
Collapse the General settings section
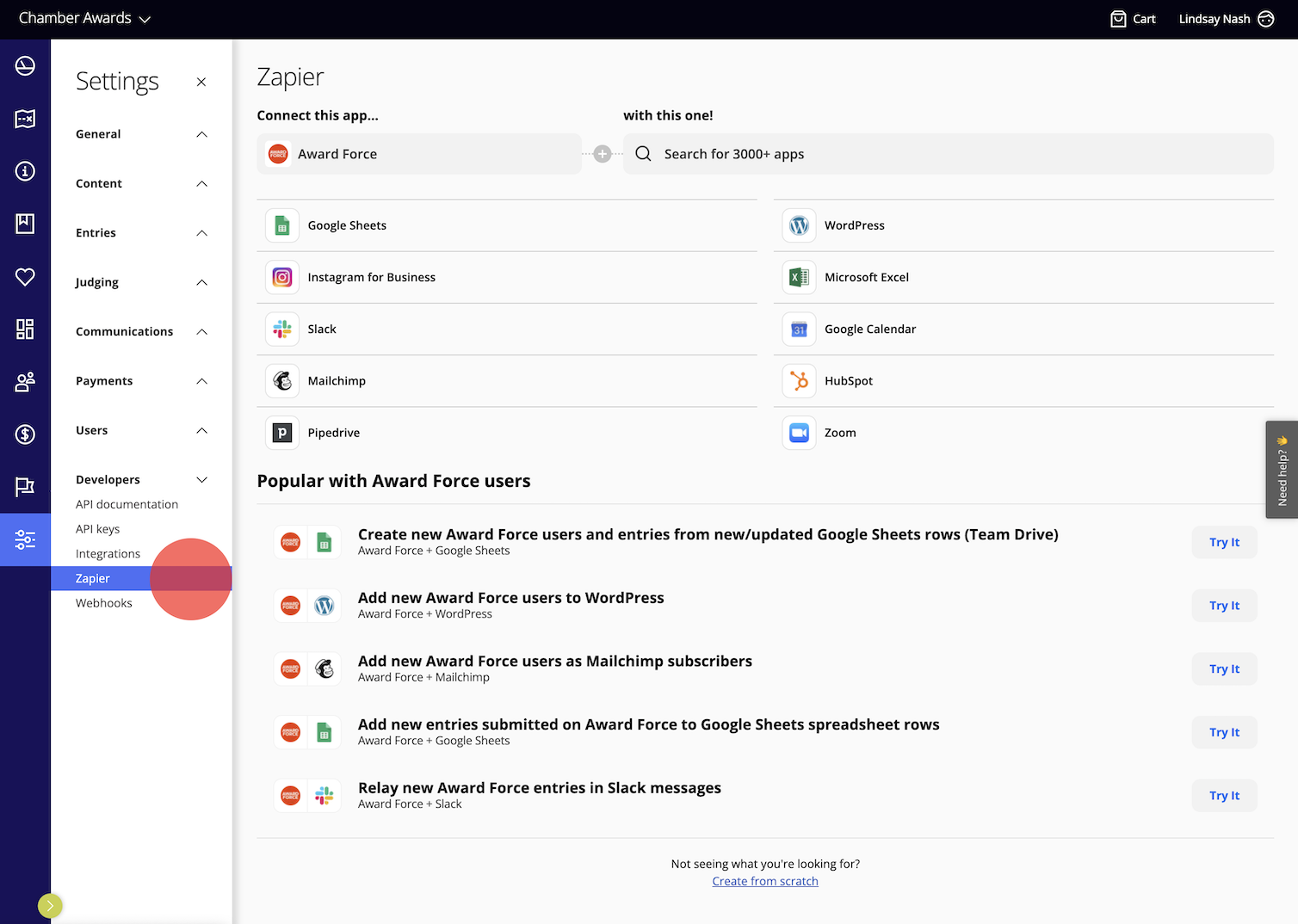pos(201,134)
